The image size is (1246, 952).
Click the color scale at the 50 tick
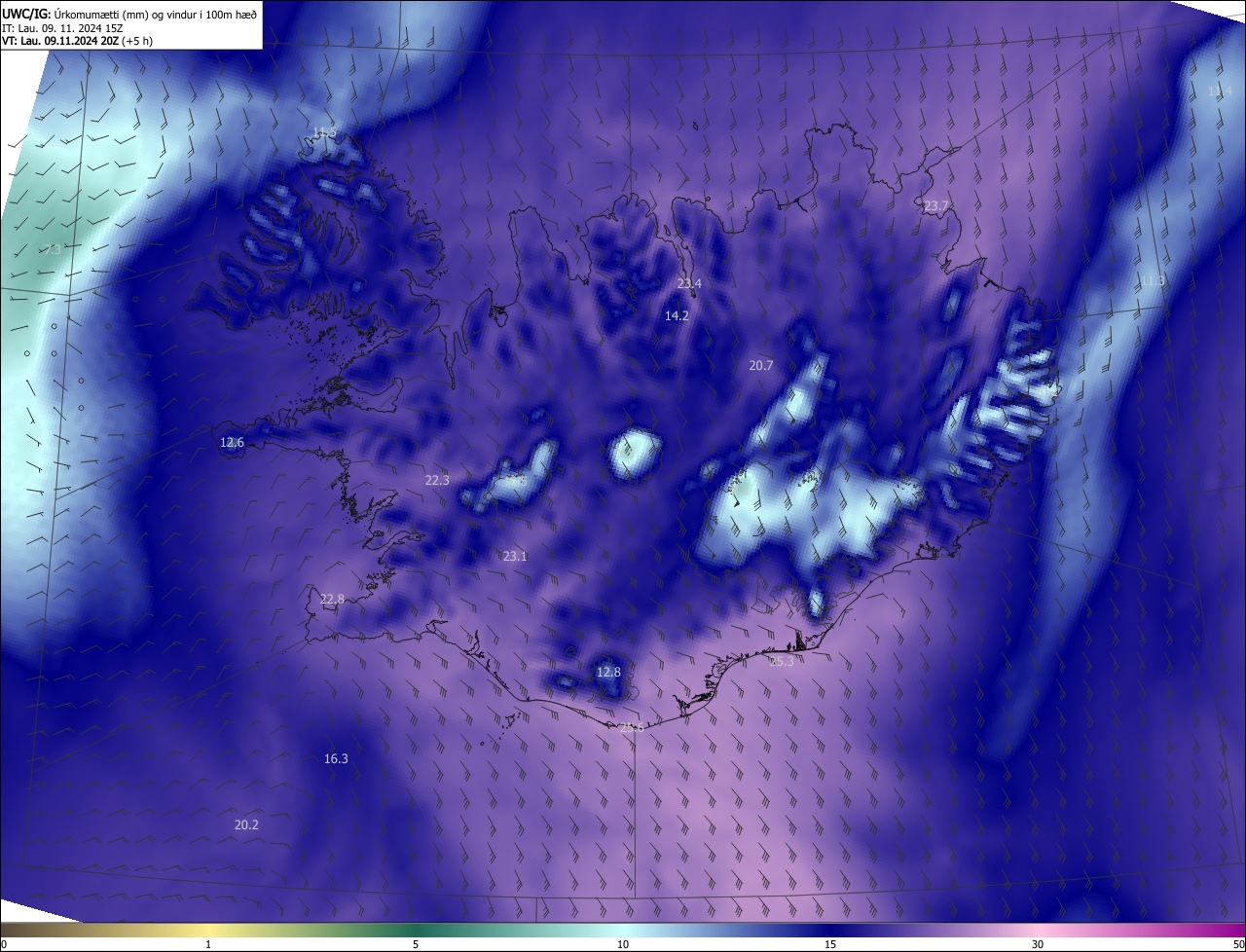click(x=1238, y=944)
